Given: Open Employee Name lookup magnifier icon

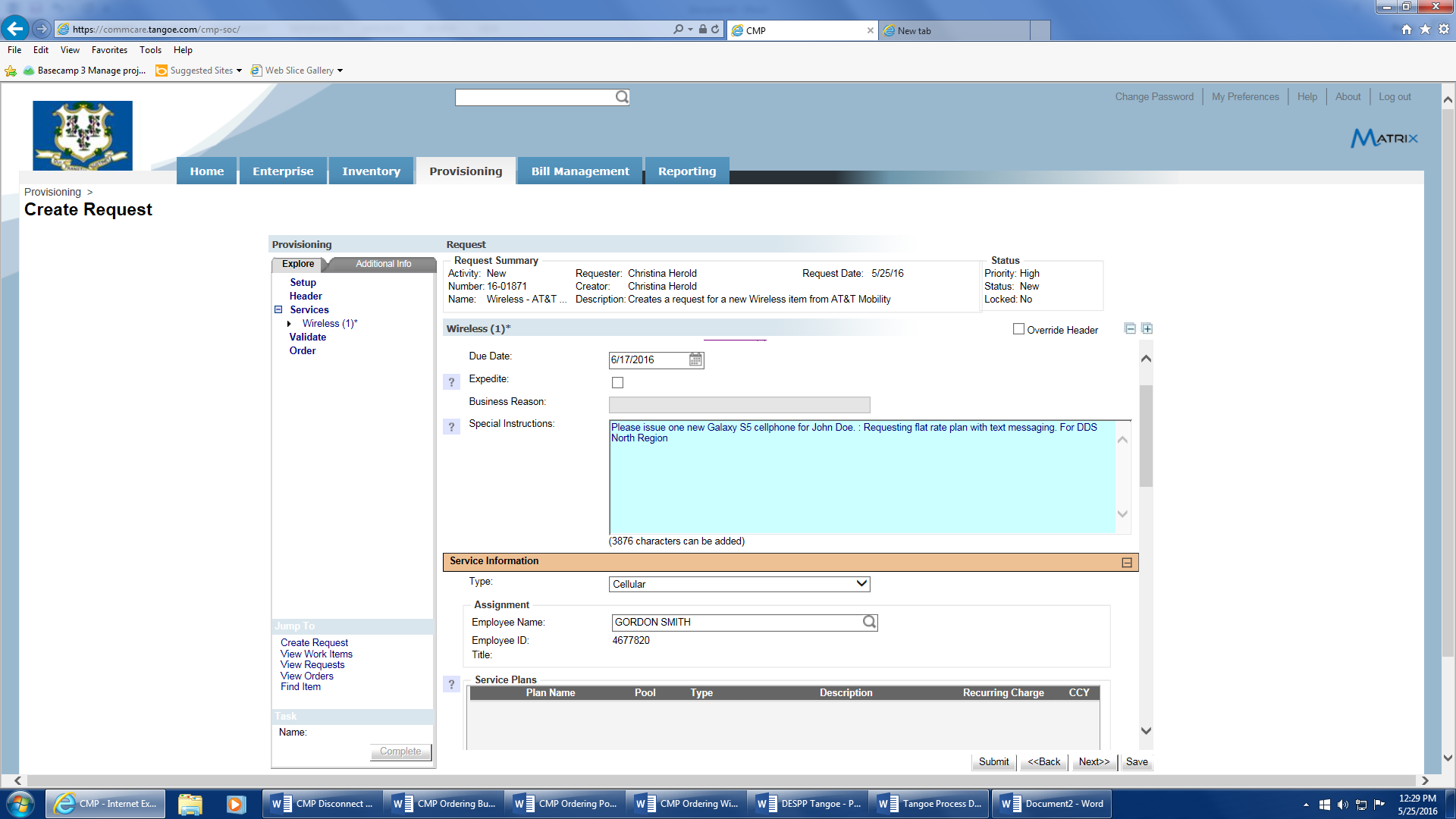Looking at the screenshot, I should pyautogui.click(x=869, y=622).
